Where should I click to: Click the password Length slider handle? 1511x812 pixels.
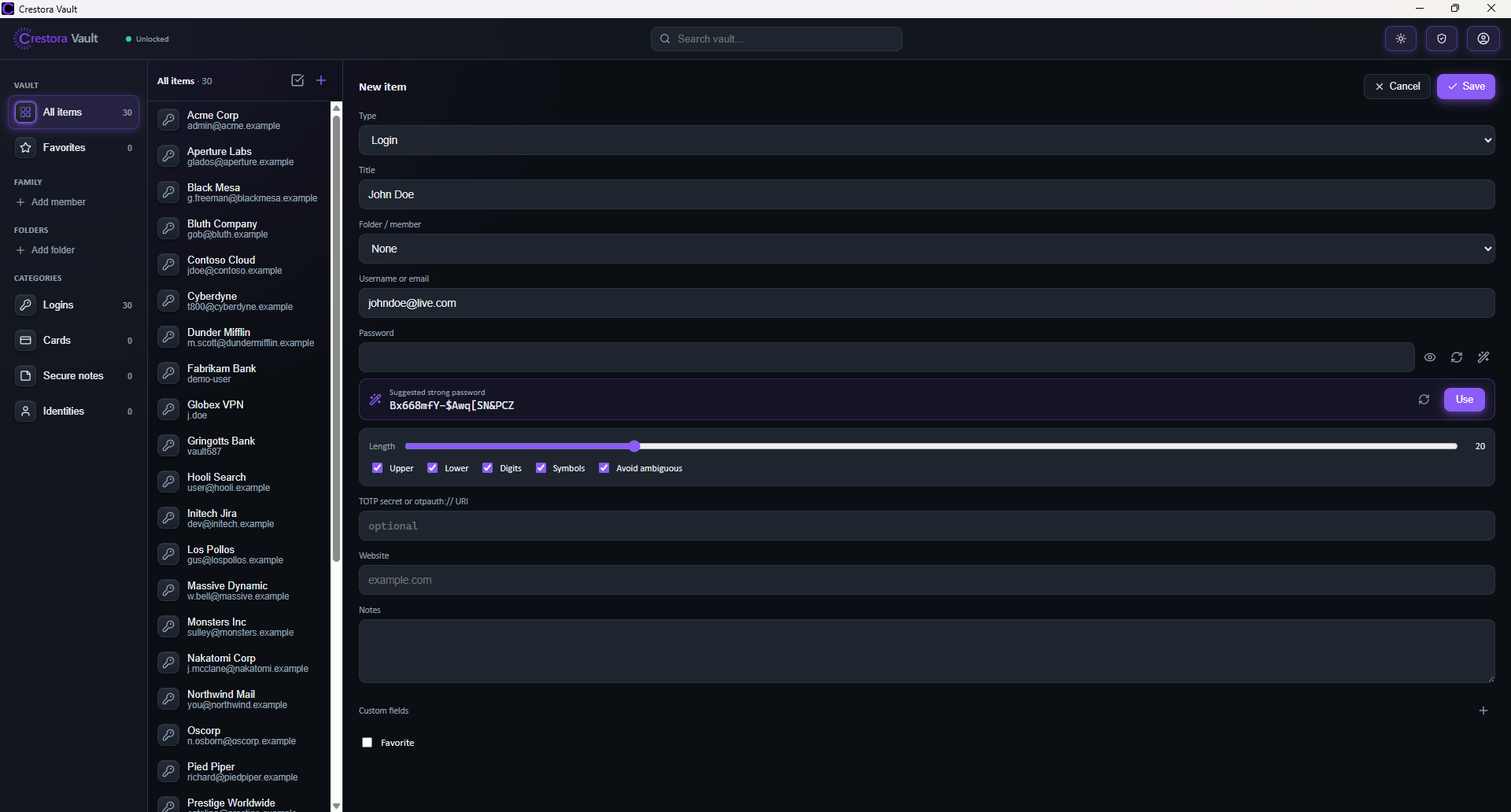(x=634, y=446)
